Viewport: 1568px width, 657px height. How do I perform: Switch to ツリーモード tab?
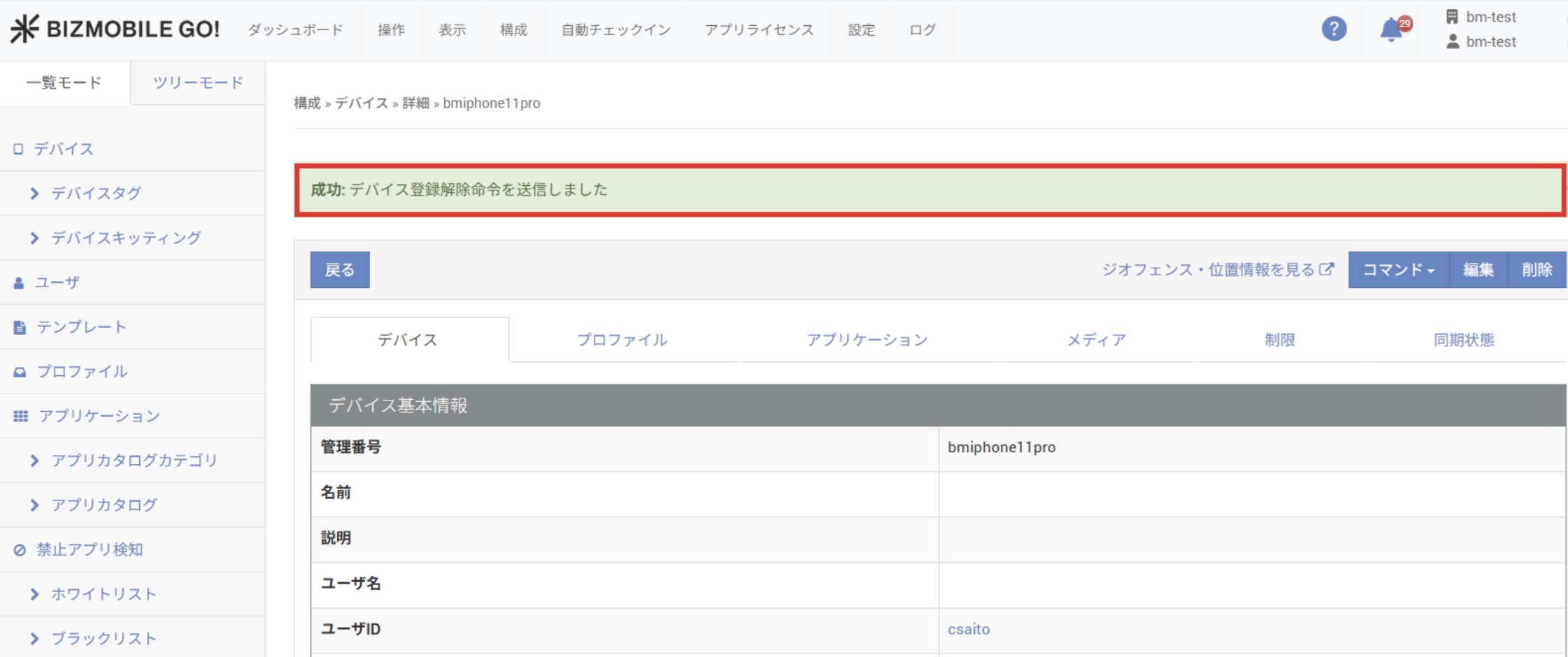(198, 83)
